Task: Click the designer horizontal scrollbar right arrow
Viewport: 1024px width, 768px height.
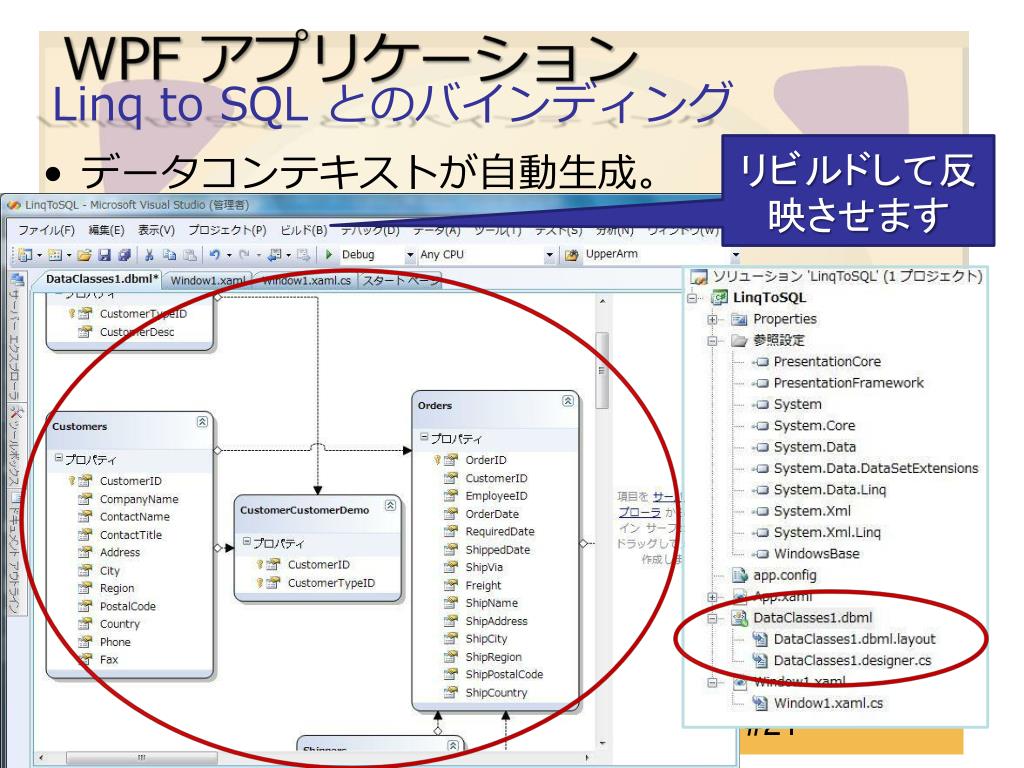Action: click(586, 758)
